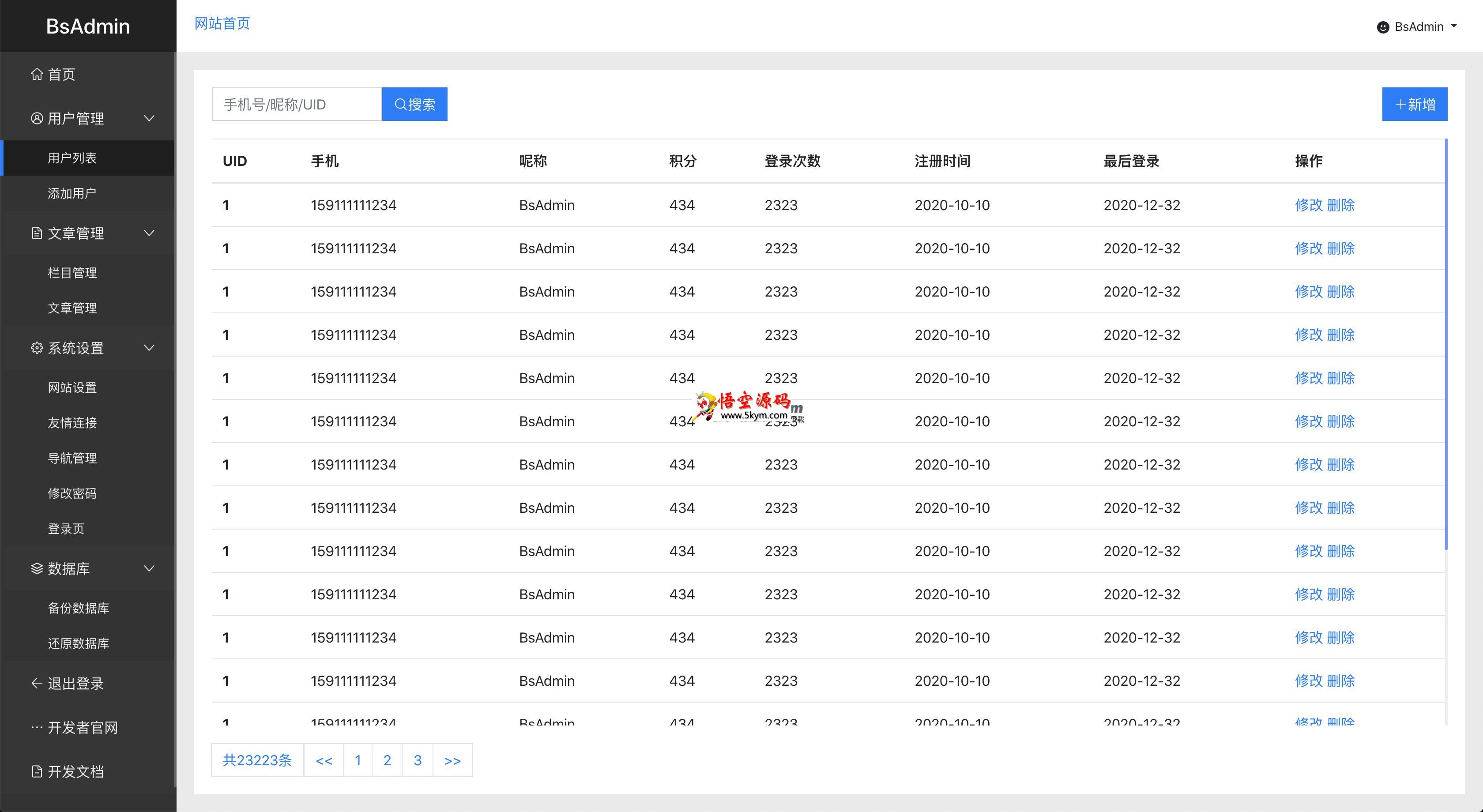Click the left arrow icon beside 退出登录
The width and height of the screenshot is (1483, 812).
pos(37,683)
